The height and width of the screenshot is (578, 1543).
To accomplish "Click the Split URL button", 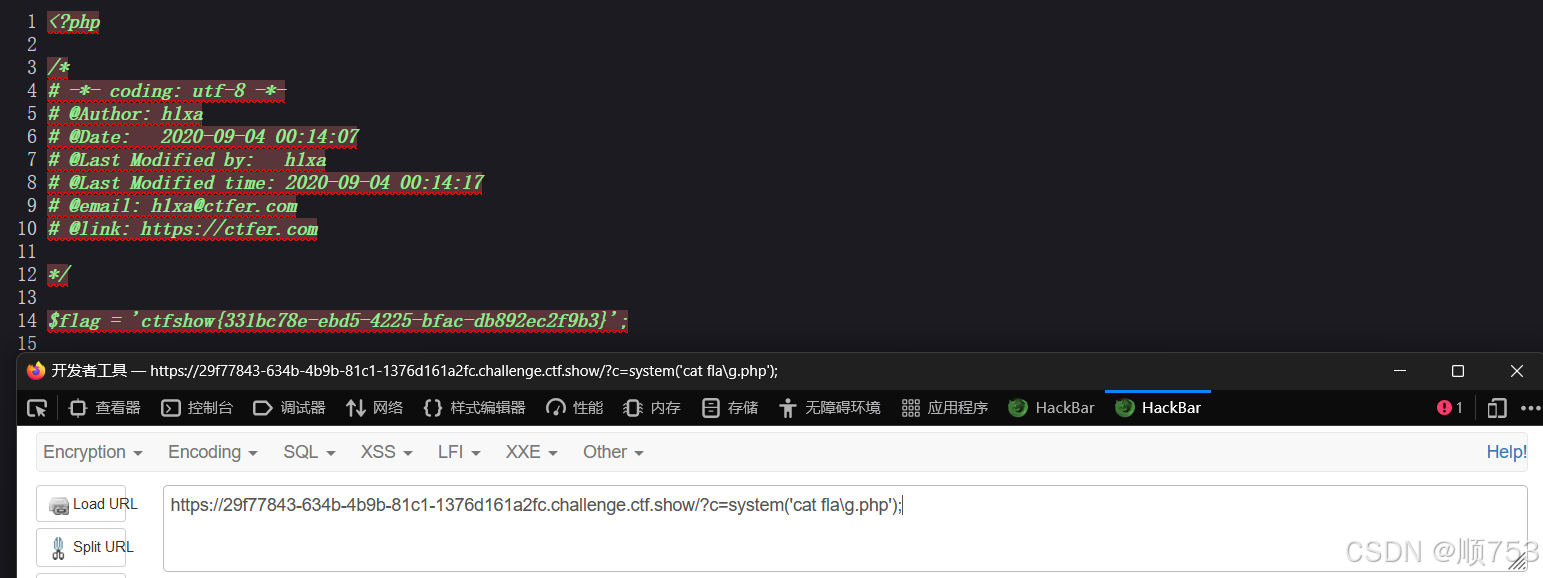I will click(x=81, y=547).
